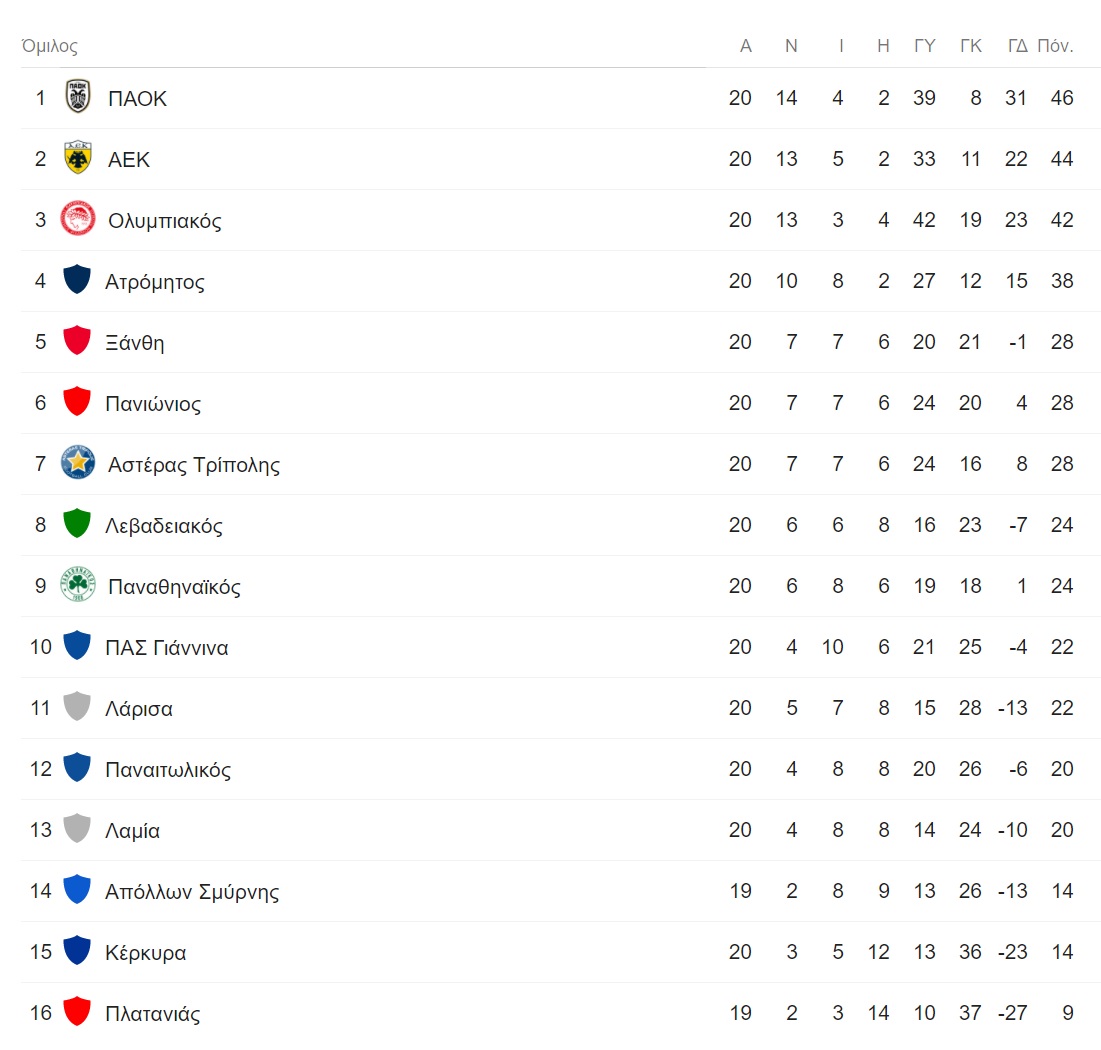The width and height of the screenshot is (1101, 1050).
Task: Click the ΠΑΟΚ club crest icon
Action: click(x=77, y=97)
